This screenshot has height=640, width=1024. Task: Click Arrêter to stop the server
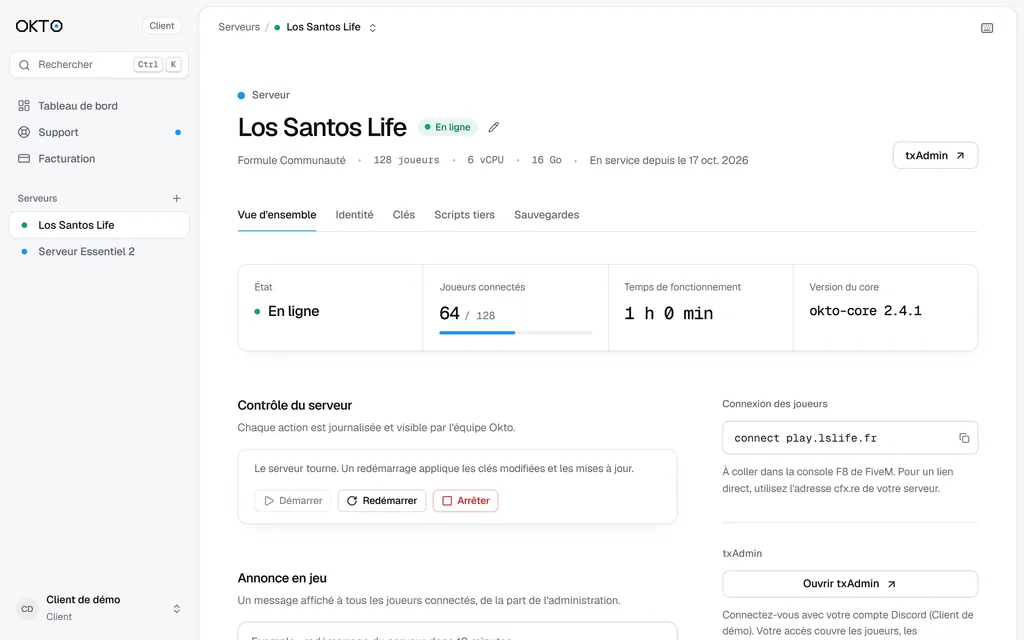466,501
